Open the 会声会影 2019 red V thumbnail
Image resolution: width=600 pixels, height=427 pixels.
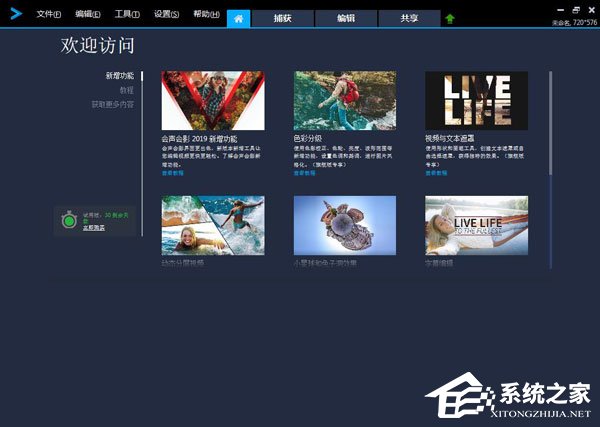point(213,101)
